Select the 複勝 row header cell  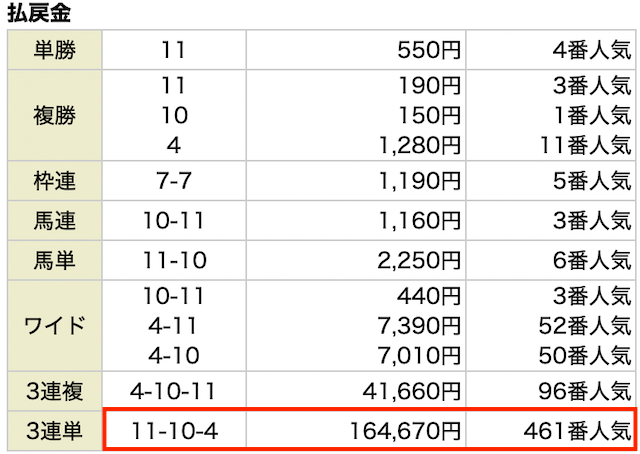pyautogui.click(x=55, y=115)
